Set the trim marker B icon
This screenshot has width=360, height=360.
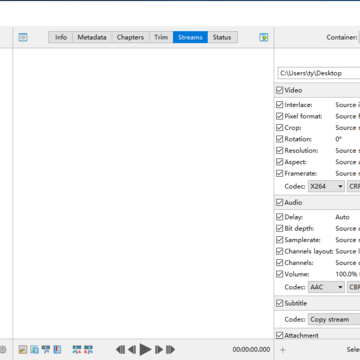point(88,349)
